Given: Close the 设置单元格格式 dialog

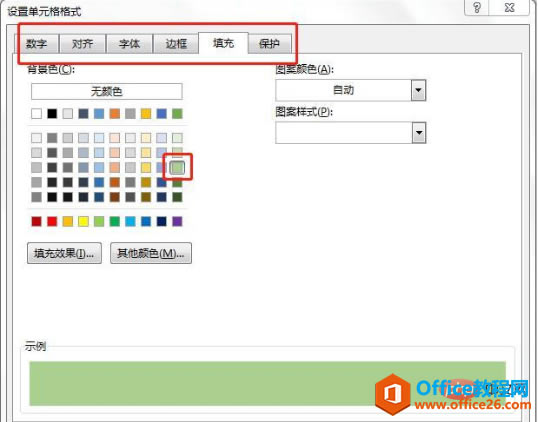Looking at the screenshot, I should point(509,7).
